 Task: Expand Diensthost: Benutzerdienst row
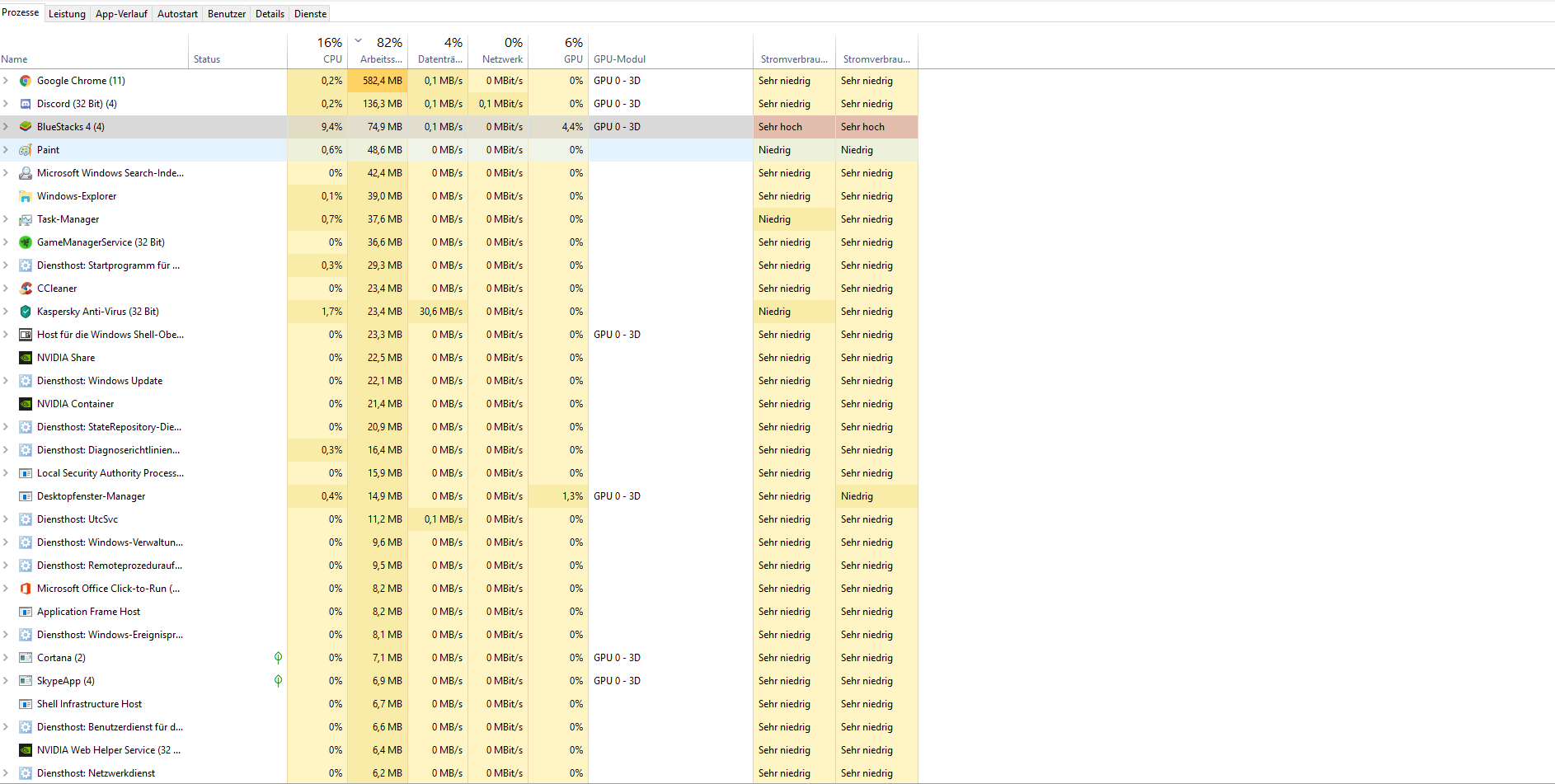pyautogui.click(x=6, y=727)
